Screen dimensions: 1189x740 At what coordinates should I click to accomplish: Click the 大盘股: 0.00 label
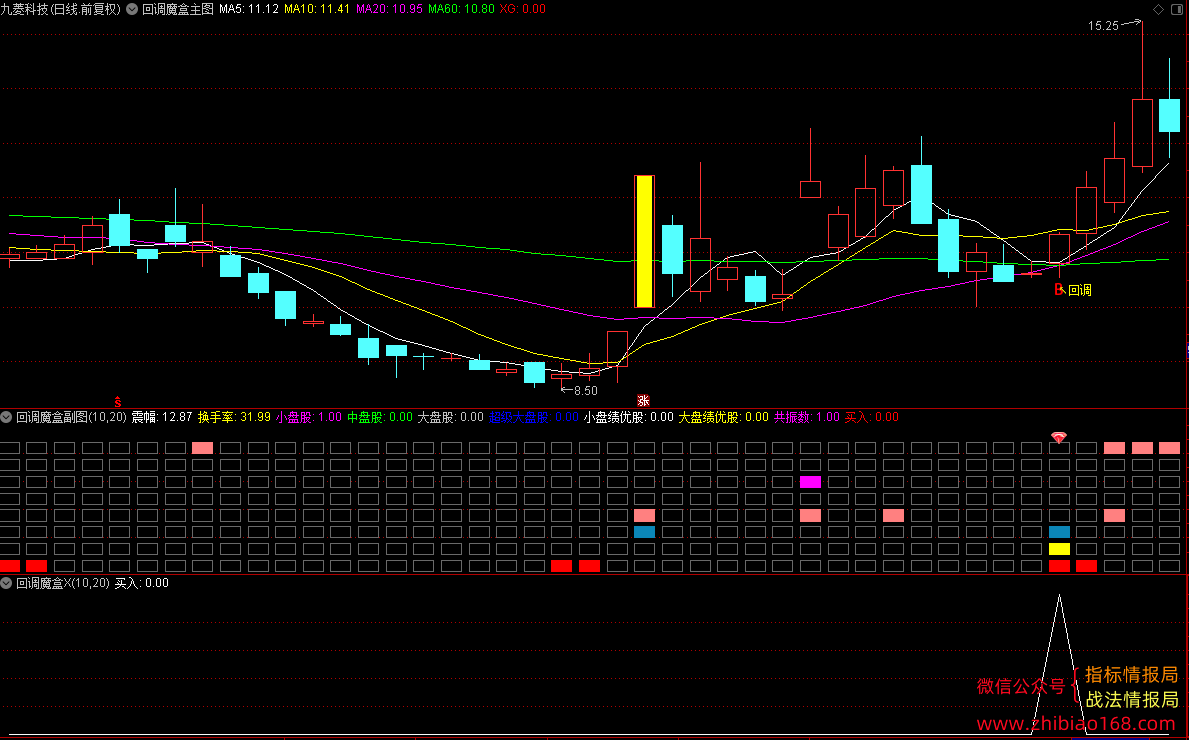click(x=450, y=417)
